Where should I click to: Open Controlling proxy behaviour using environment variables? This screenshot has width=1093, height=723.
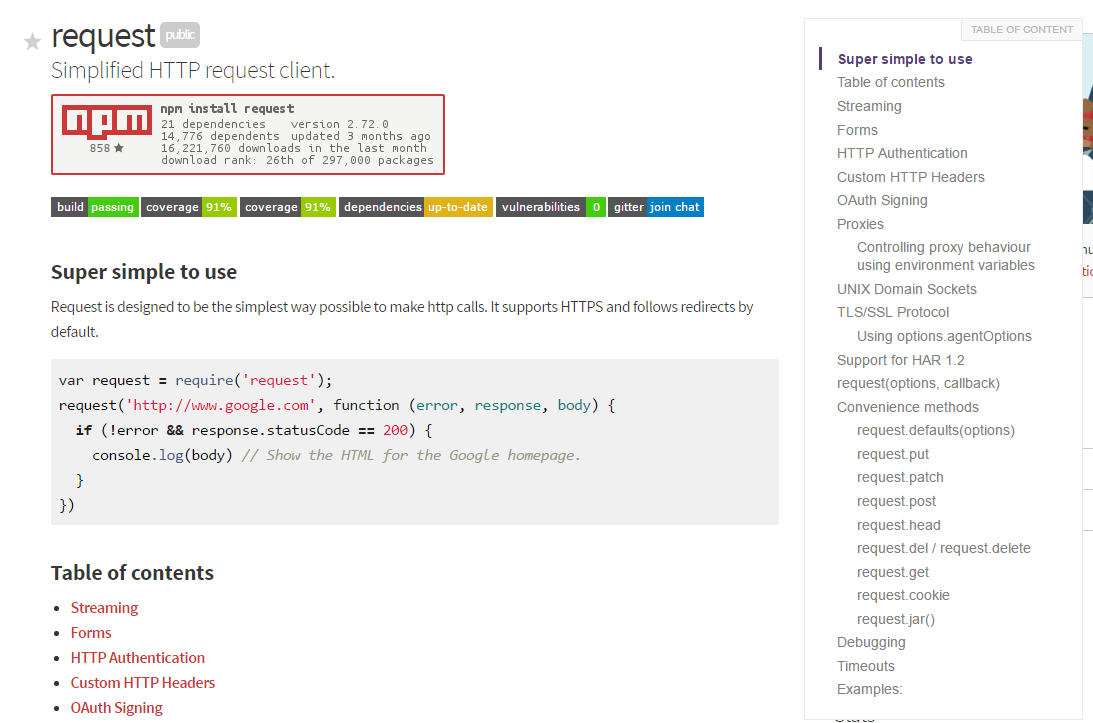tap(945, 256)
